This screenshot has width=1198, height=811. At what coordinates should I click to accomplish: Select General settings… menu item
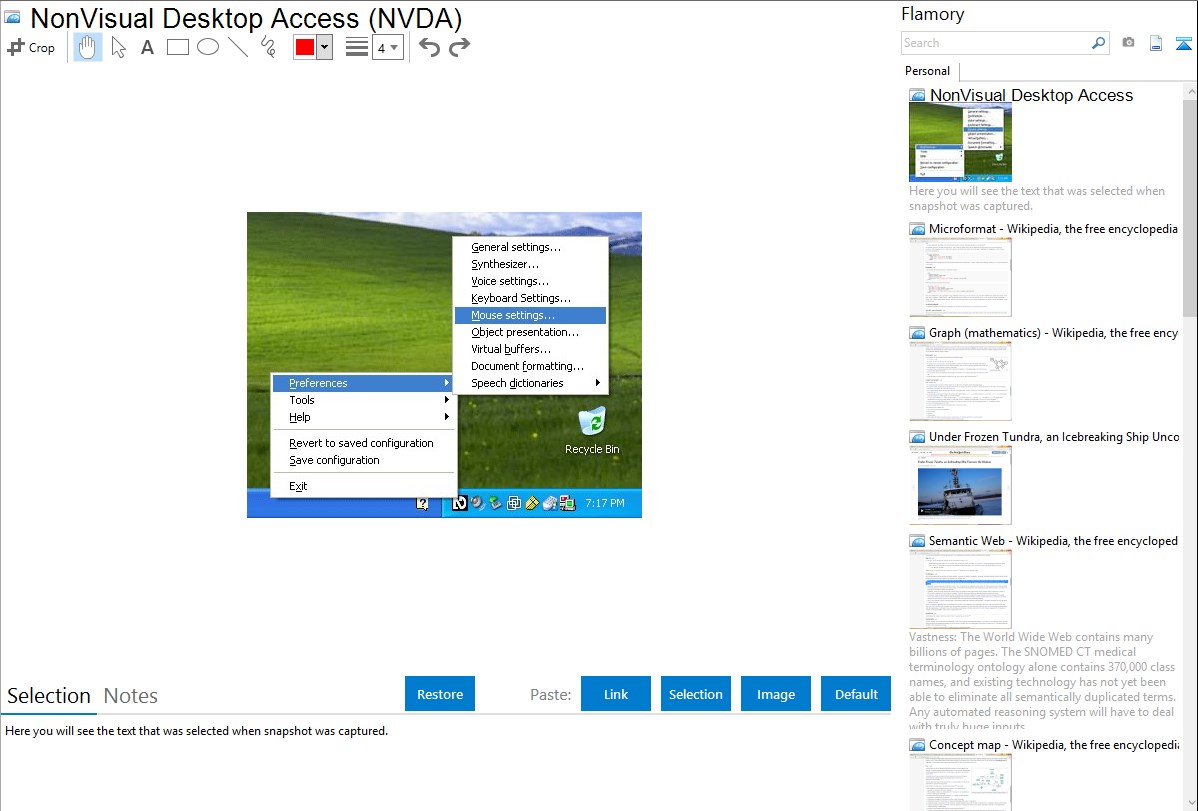coord(530,247)
